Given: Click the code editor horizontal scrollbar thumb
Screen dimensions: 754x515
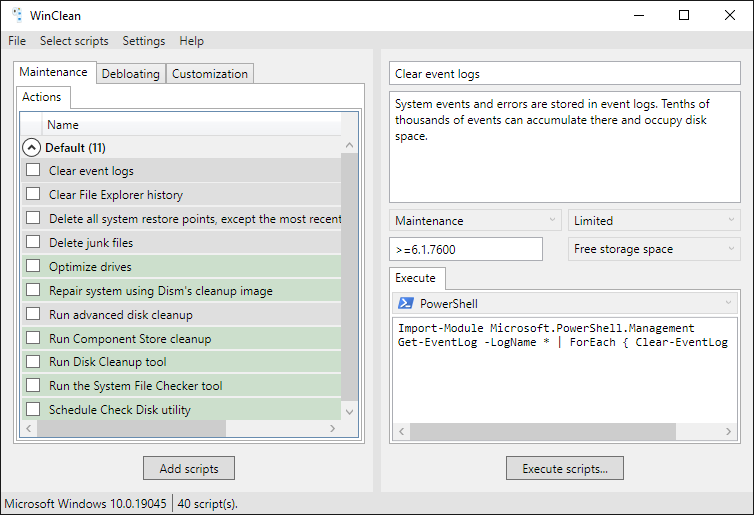Looking at the screenshot, I should pyautogui.click(x=543, y=431).
